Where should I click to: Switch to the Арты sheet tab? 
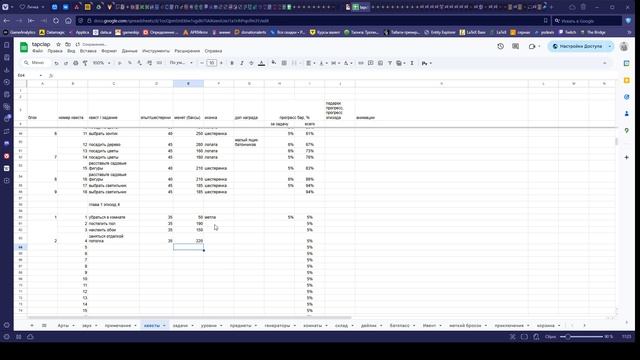click(63, 326)
